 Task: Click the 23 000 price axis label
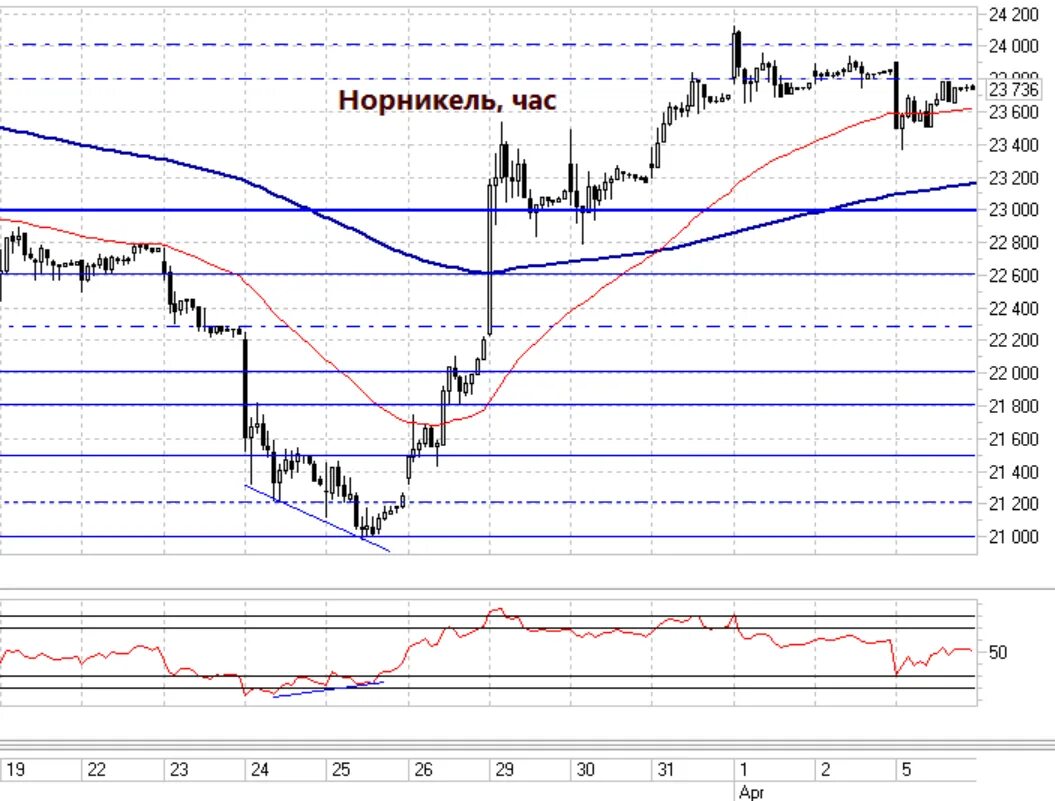(1013, 210)
